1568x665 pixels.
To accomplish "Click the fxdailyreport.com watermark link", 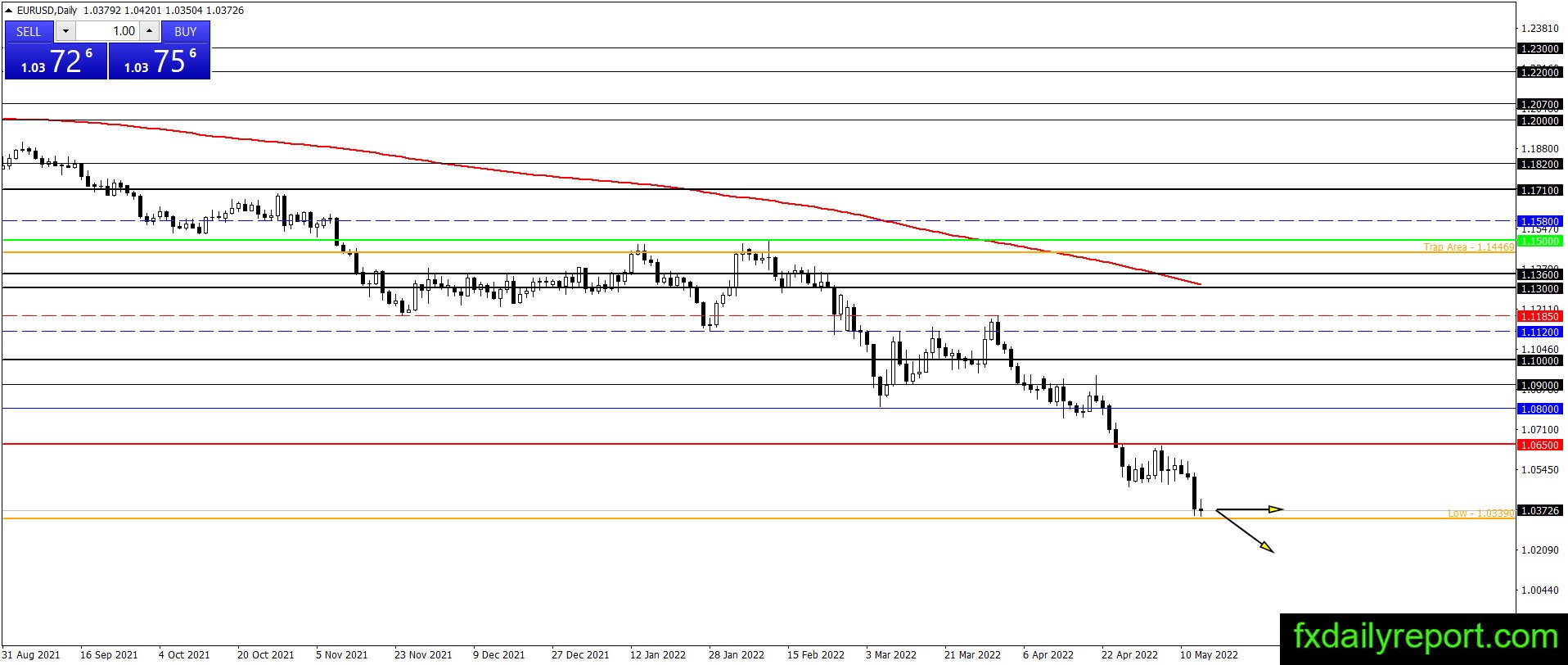I will click(1425, 637).
